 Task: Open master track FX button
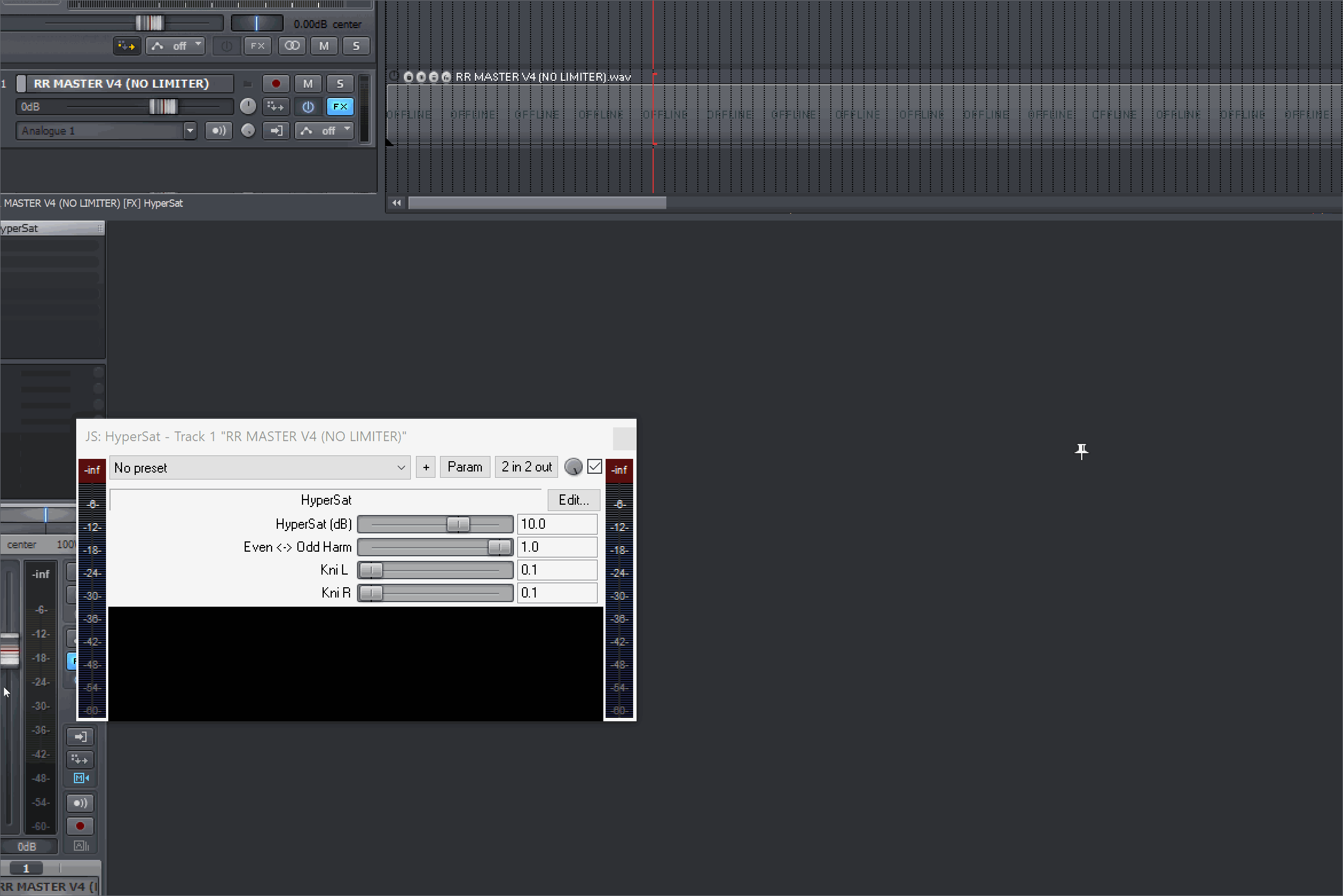(x=257, y=46)
